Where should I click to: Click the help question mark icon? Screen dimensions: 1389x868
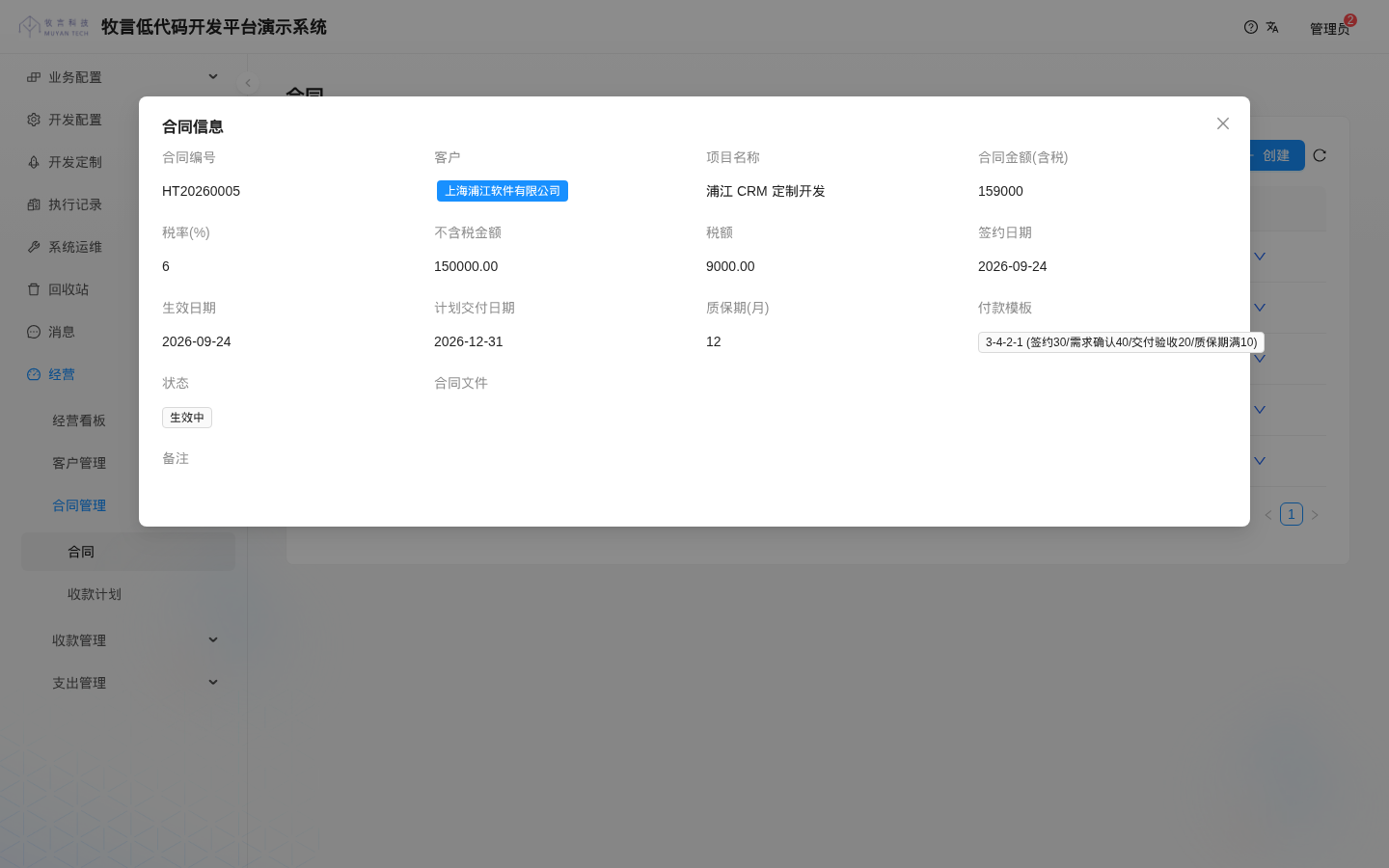(x=1251, y=27)
